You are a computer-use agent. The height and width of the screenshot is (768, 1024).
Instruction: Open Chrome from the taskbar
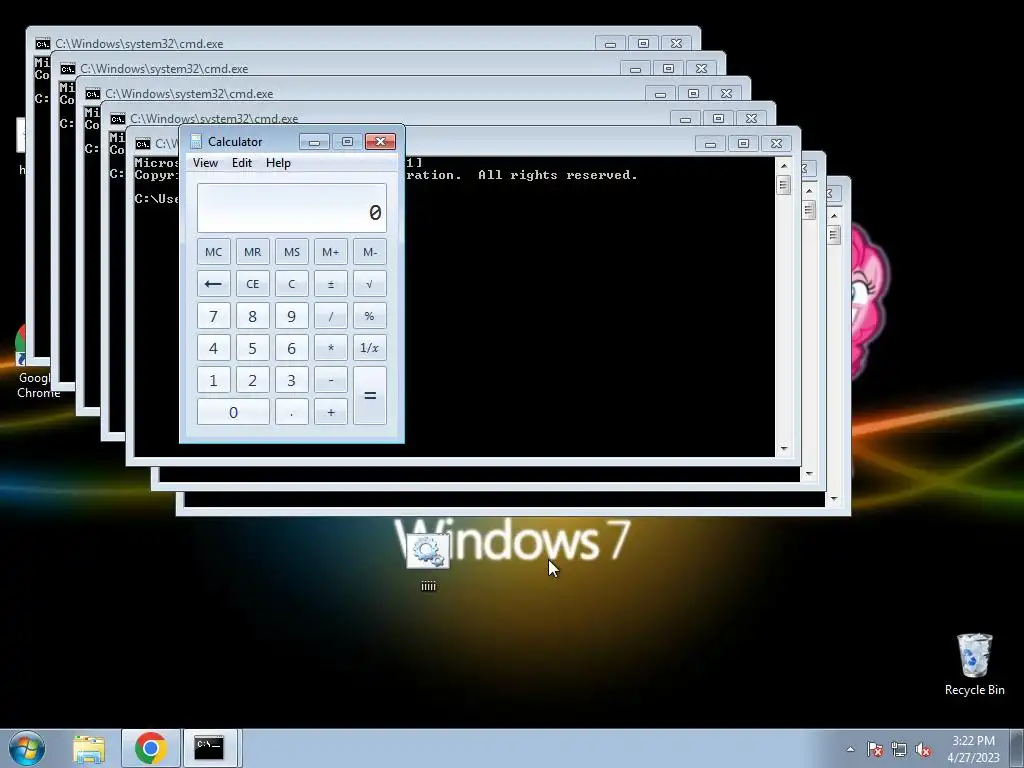pyautogui.click(x=151, y=749)
